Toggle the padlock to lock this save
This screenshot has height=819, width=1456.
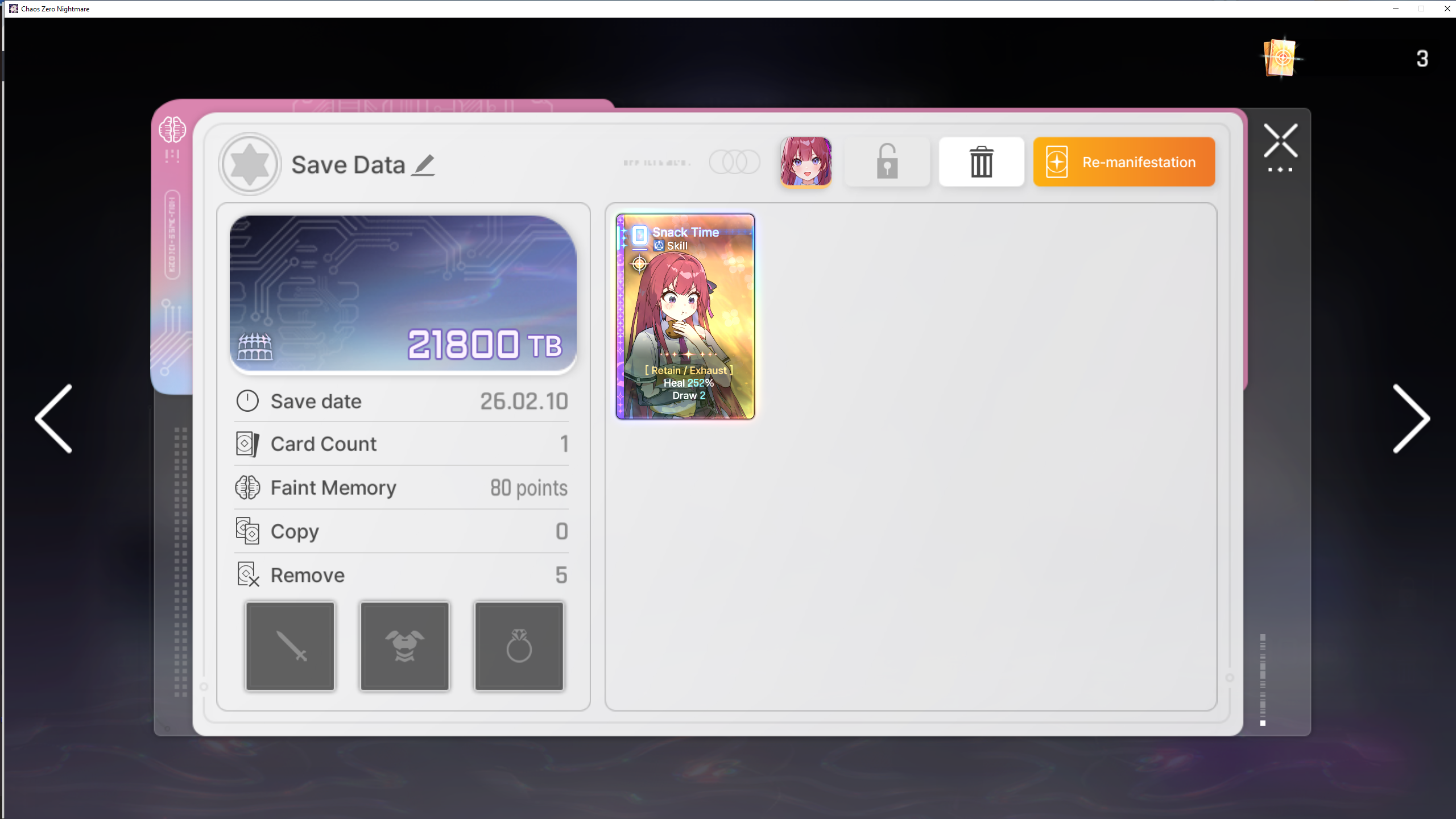[887, 162]
